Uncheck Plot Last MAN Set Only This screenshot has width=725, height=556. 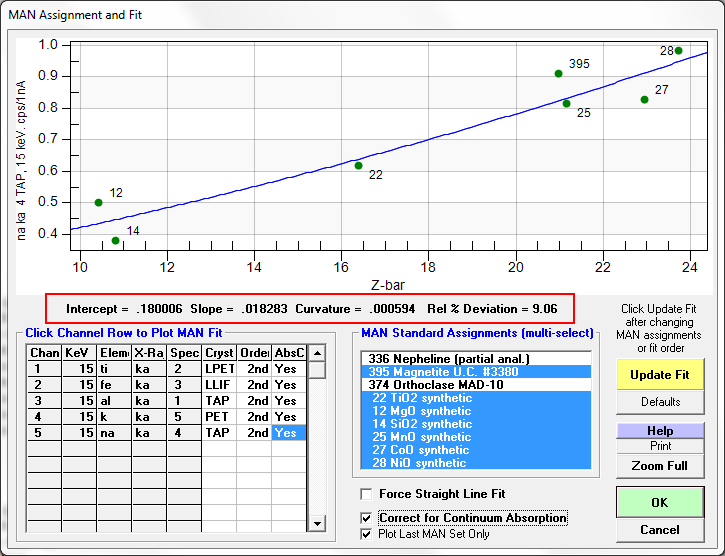coord(368,534)
